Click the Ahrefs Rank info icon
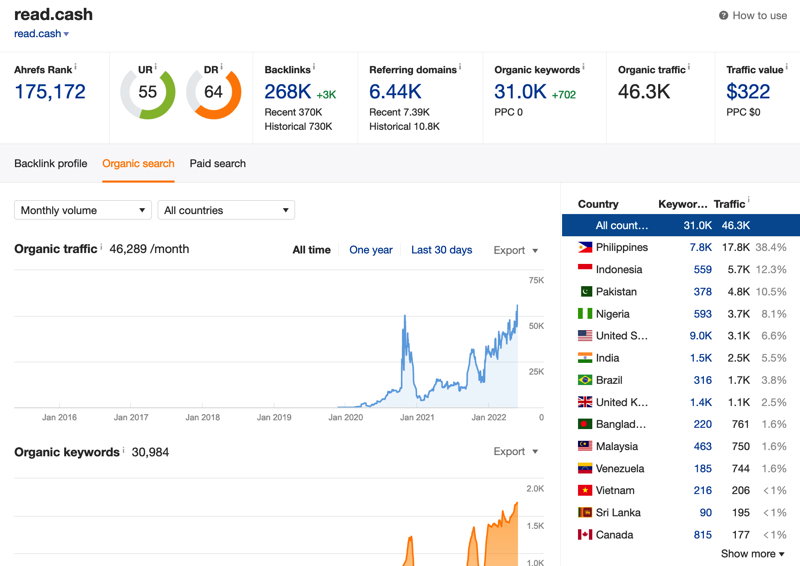Image resolution: width=800 pixels, height=566 pixels. point(76,66)
